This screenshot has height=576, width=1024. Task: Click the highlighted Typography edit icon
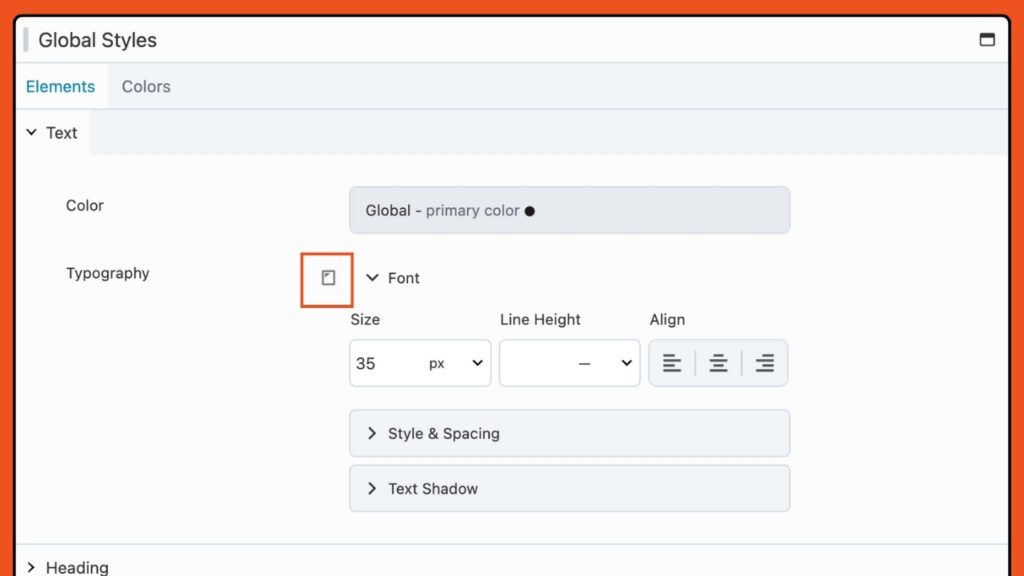(328, 279)
